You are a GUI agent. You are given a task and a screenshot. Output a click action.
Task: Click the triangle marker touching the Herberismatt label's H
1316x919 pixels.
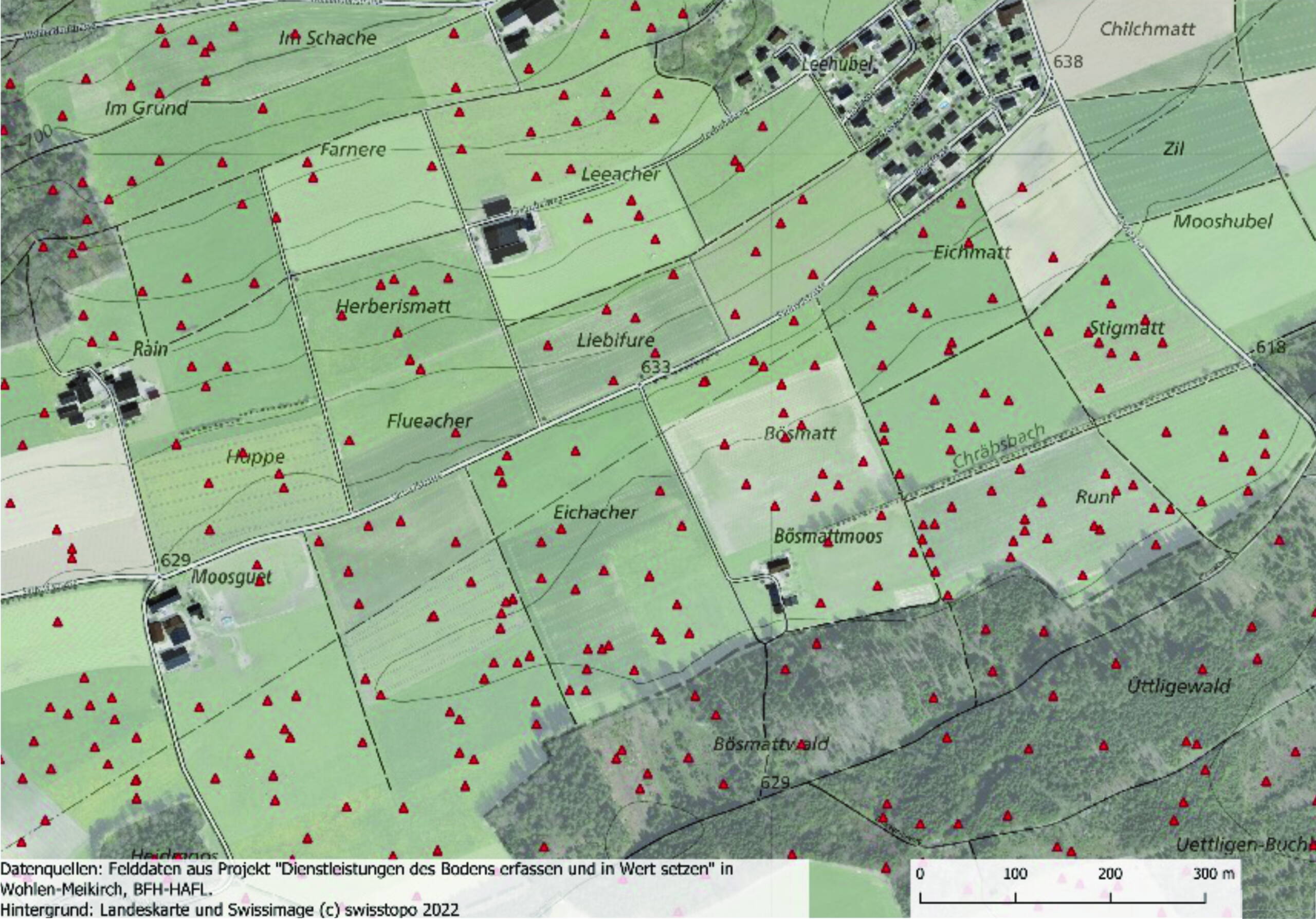tap(342, 315)
